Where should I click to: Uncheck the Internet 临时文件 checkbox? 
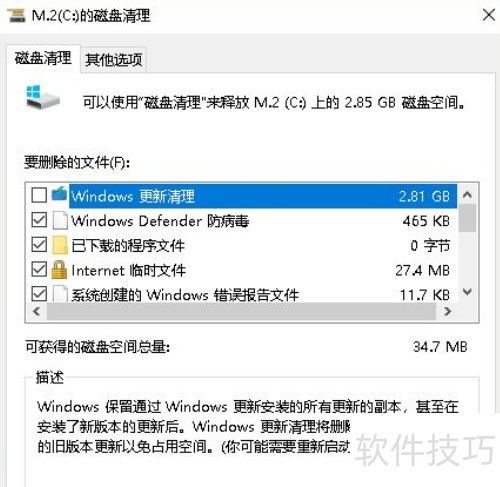click(39, 269)
